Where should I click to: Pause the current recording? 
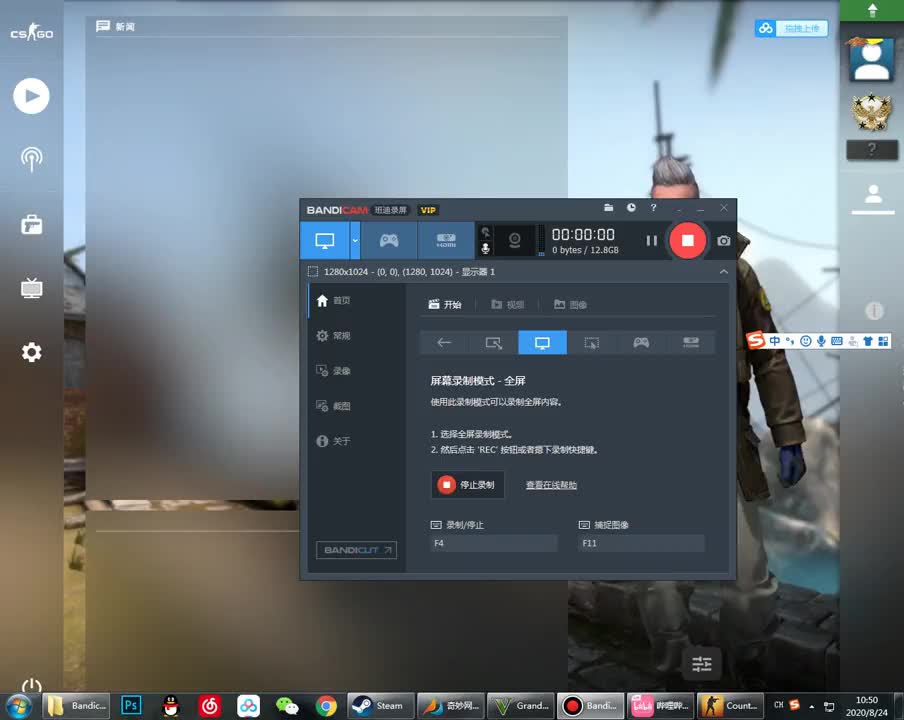click(x=651, y=240)
